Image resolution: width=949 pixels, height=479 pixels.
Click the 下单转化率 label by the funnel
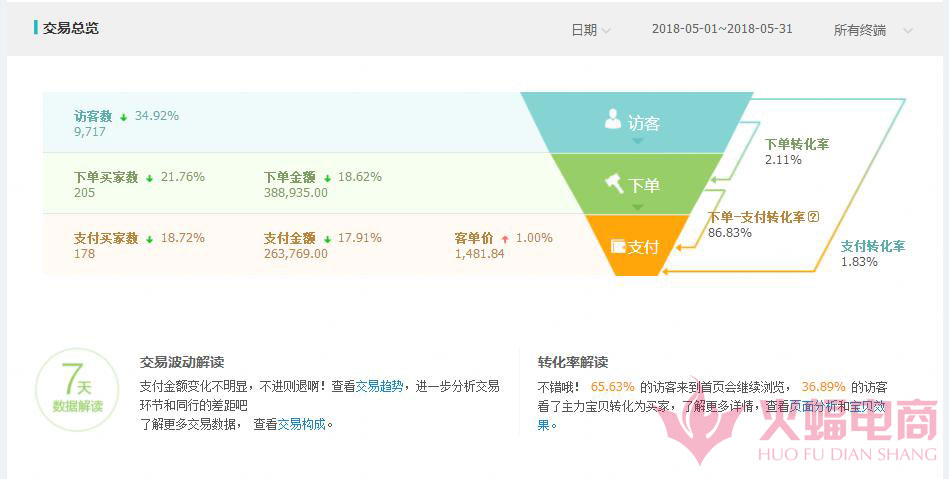tap(796, 144)
